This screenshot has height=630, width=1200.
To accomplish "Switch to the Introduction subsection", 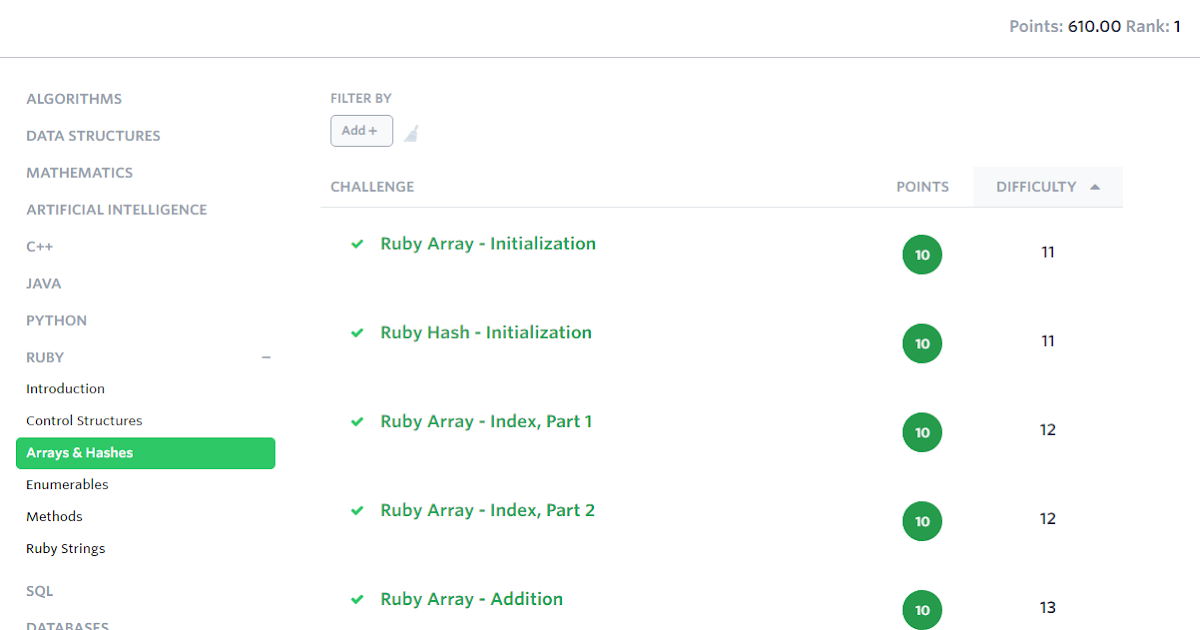I will point(65,388).
